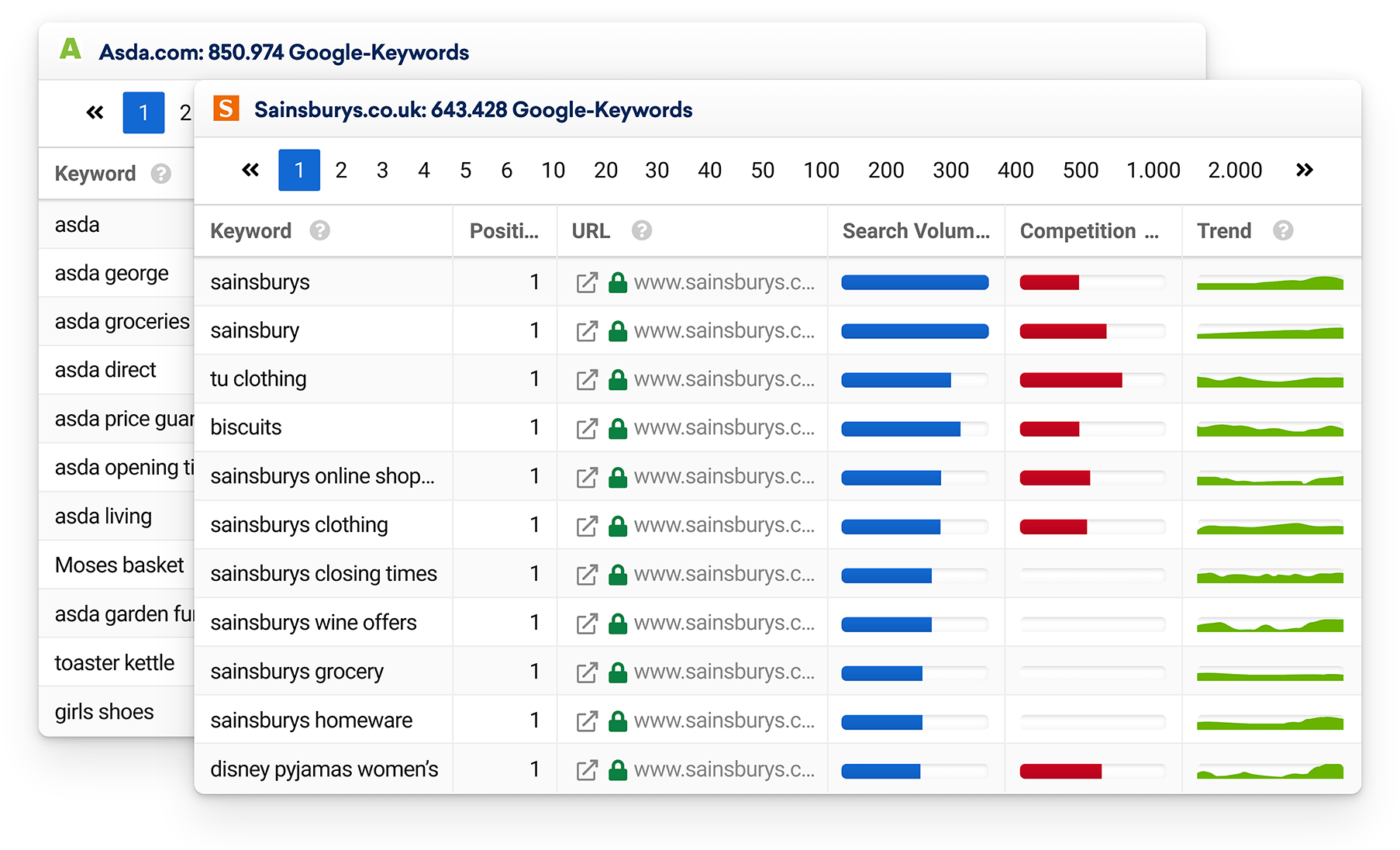Viewport: 1400px width, 850px height.
Task: Go to page 500 in Sainsburys pagination
Action: click(x=1081, y=170)
